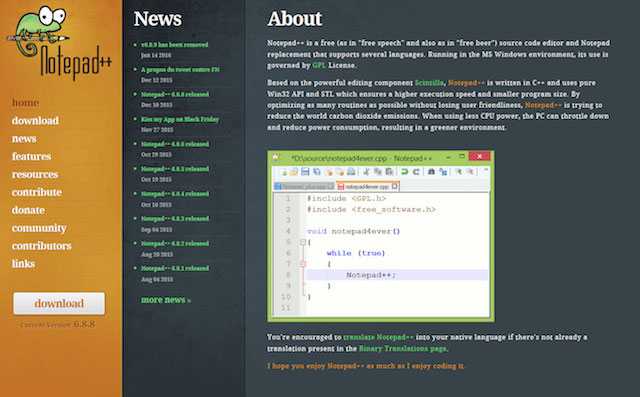The width and height of the screenshot is (640, 397).
Task: Click the large white download button
Action: [59, 303]
